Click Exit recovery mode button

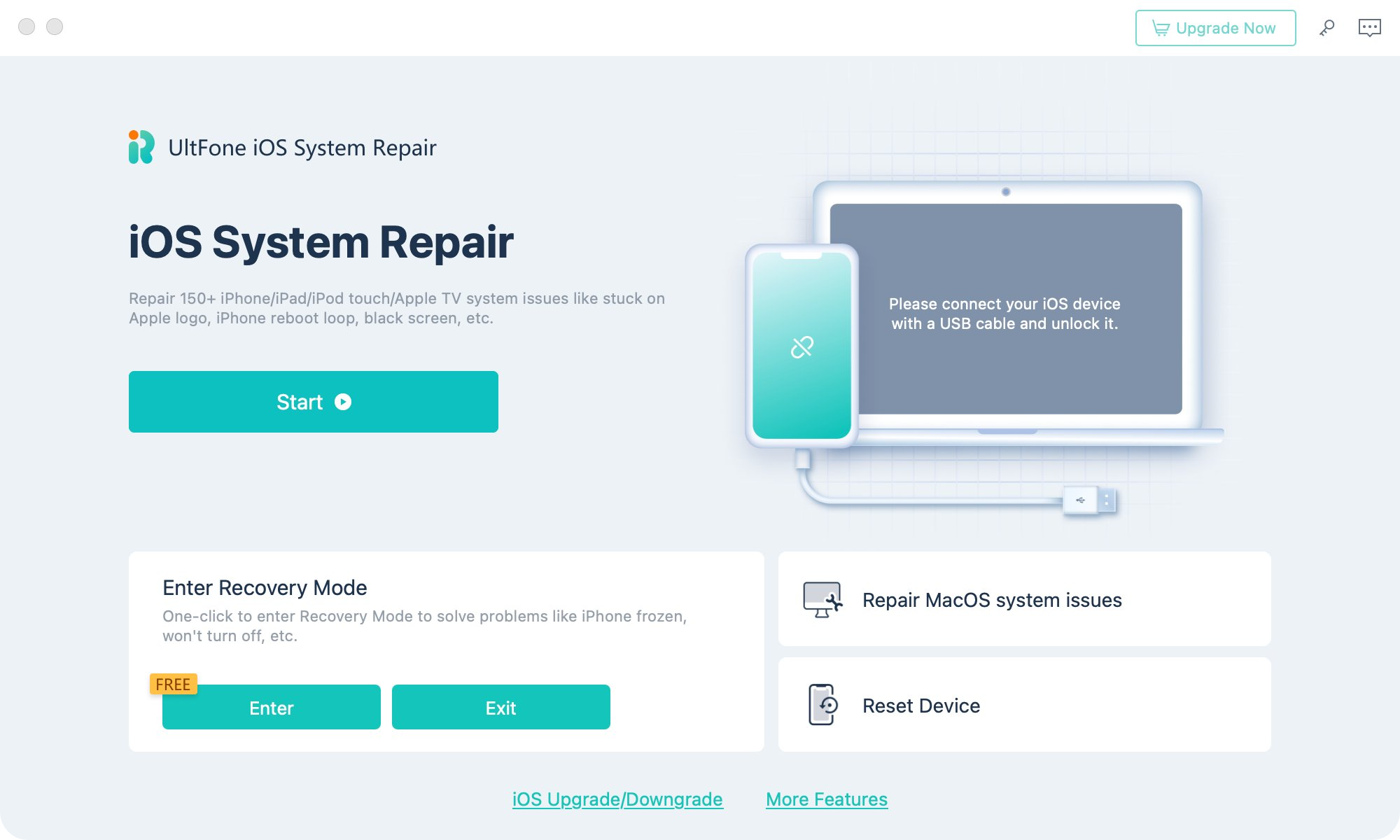click(x=501, y=708)
